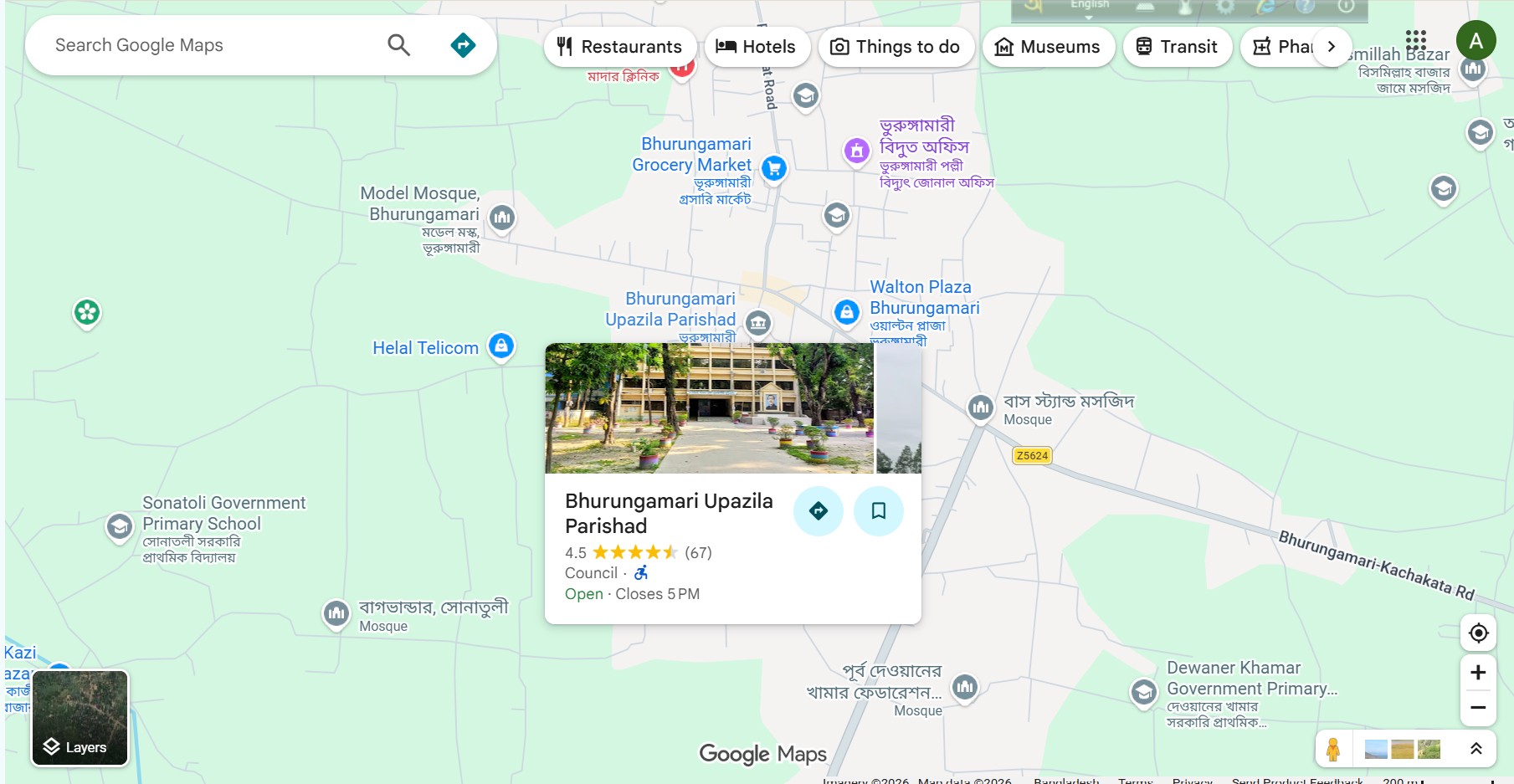Viewport: 1514px width, 784px height.
Task: Click the Open · Closes 5 PM hours text
Action: [x=632, y=594]
